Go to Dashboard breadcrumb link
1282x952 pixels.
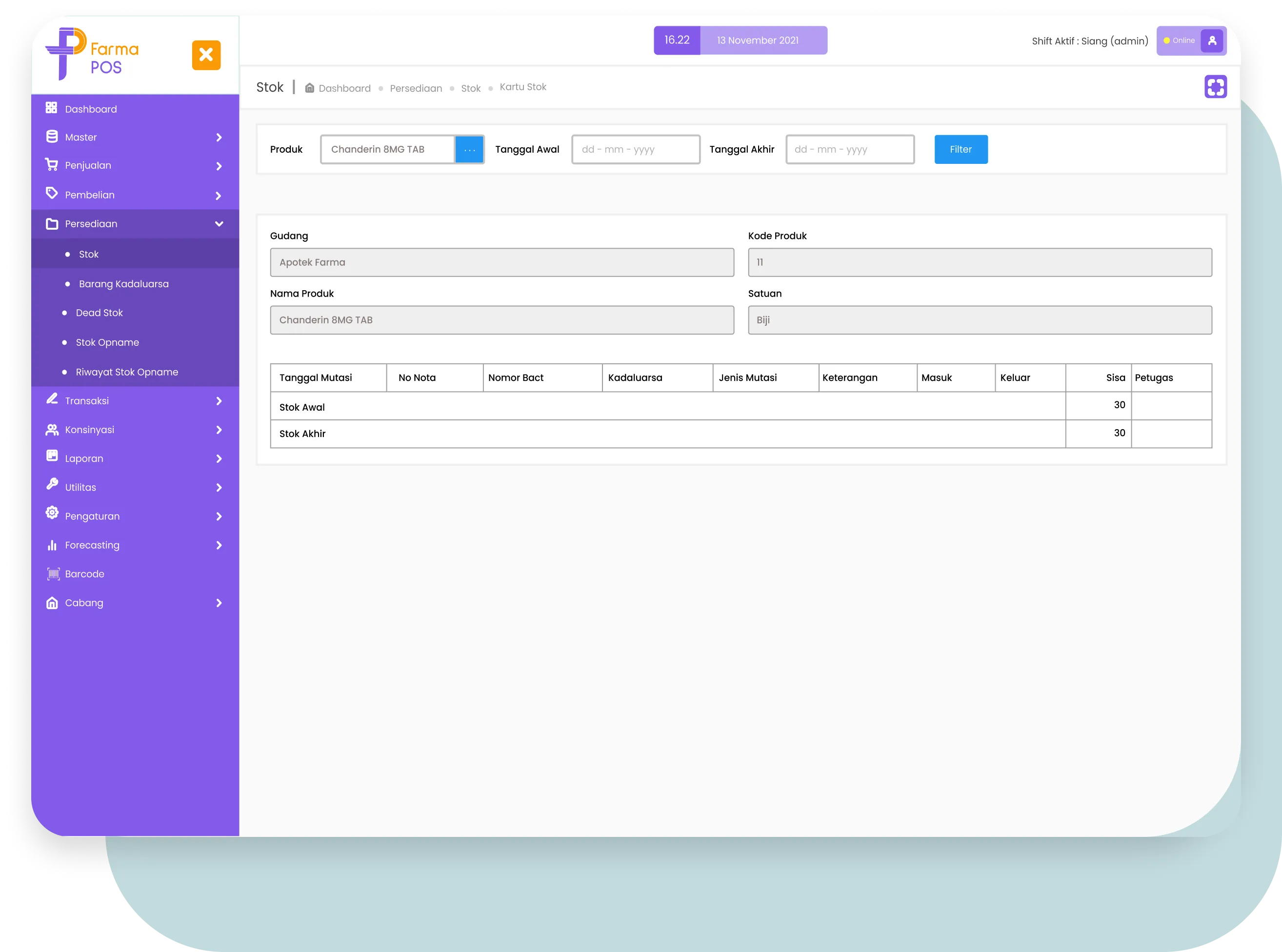click(x=344, y=88)
